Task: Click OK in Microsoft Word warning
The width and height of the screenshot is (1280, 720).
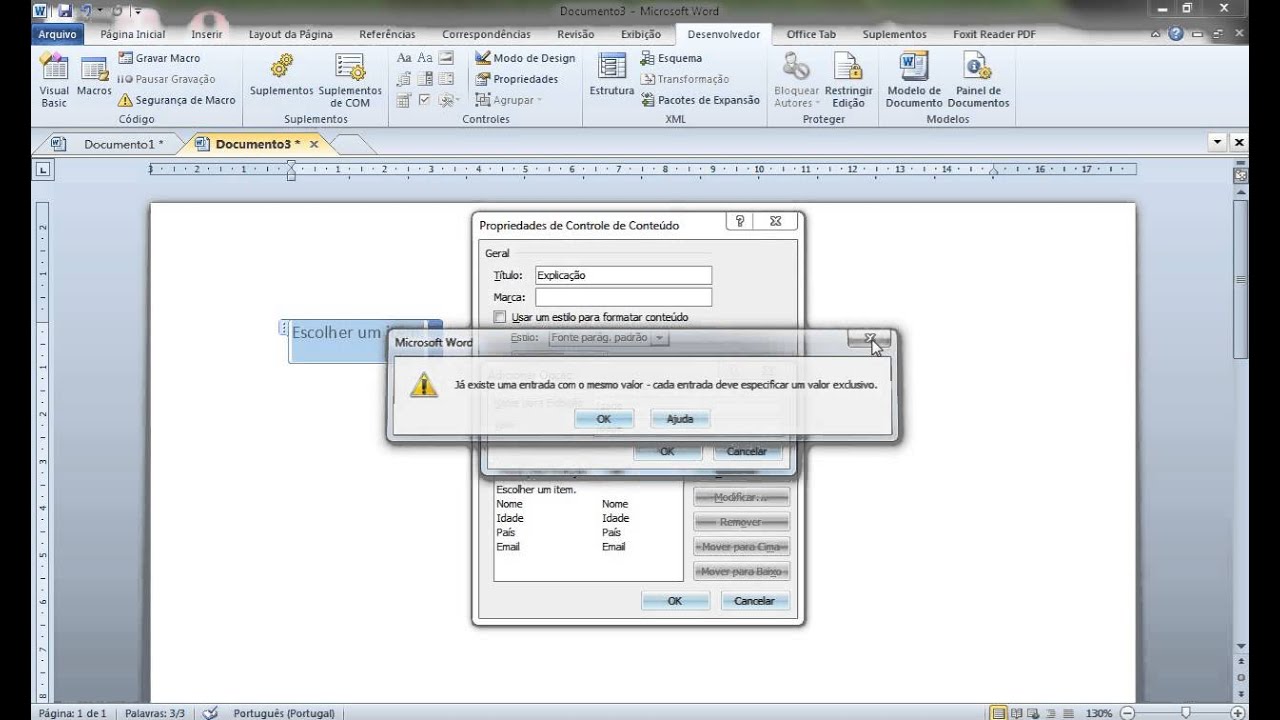Action: pos(604,419)
